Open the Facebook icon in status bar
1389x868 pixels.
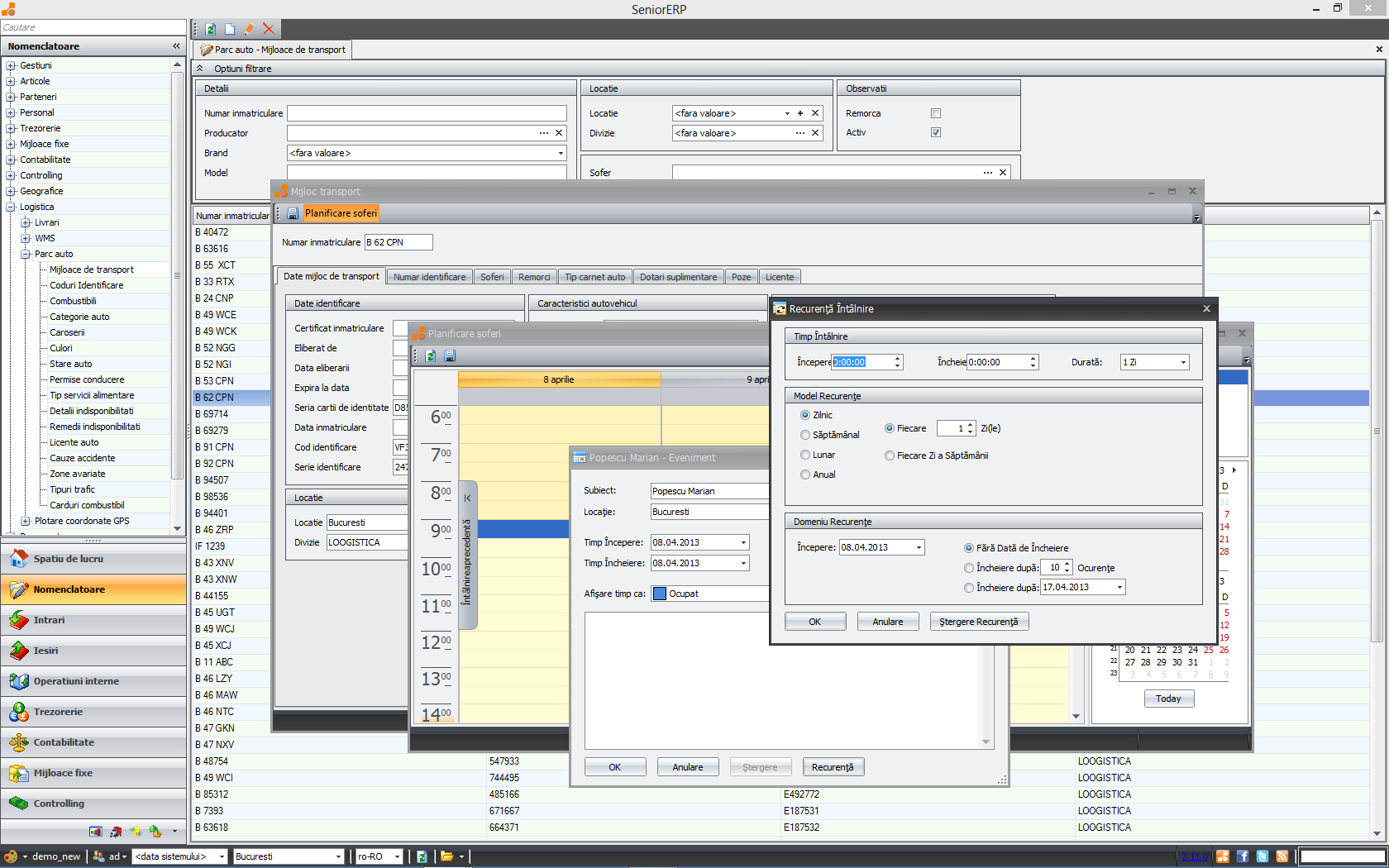pos(1243,856)
